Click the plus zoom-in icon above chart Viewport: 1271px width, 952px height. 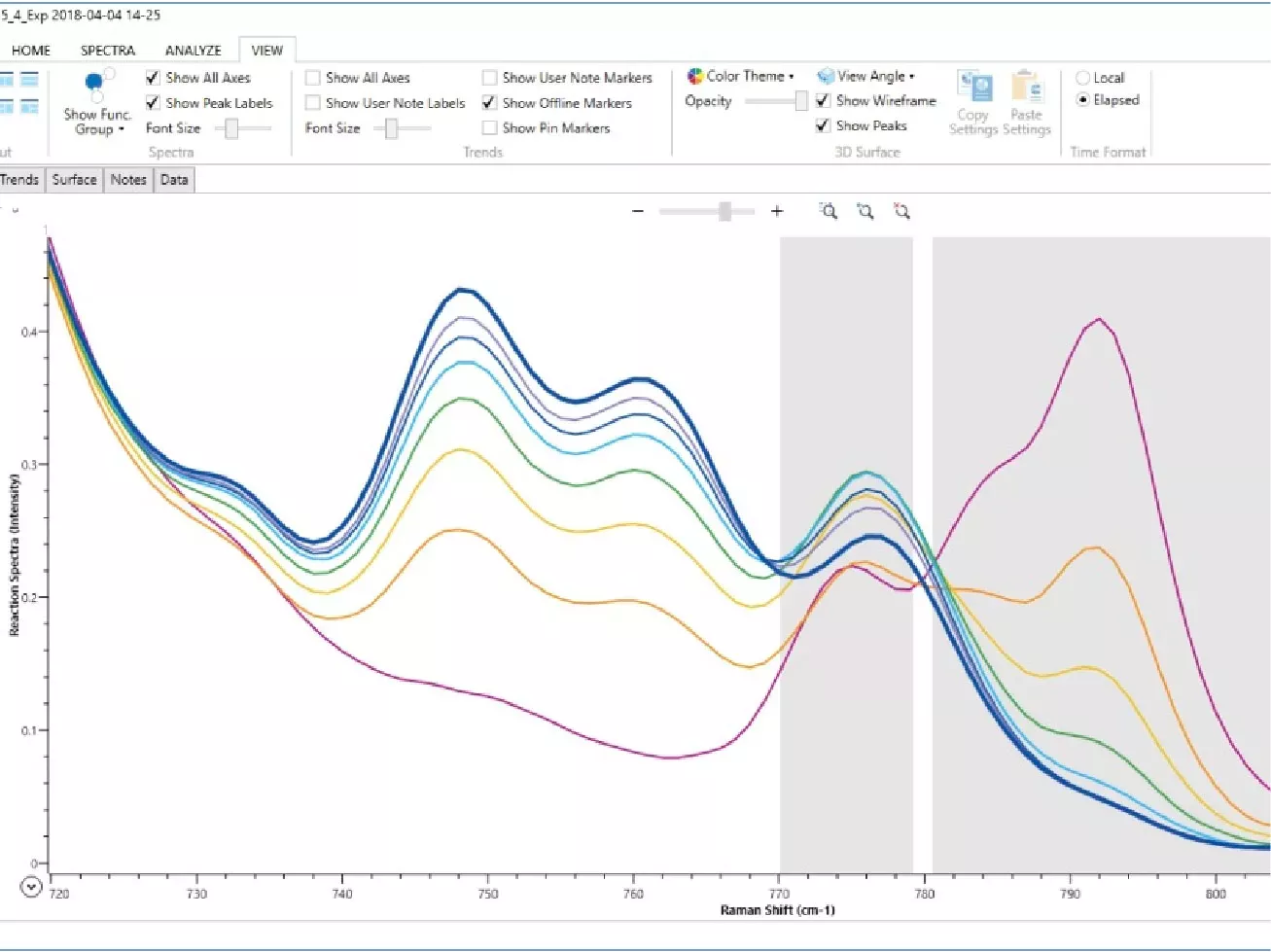[777, 211]
